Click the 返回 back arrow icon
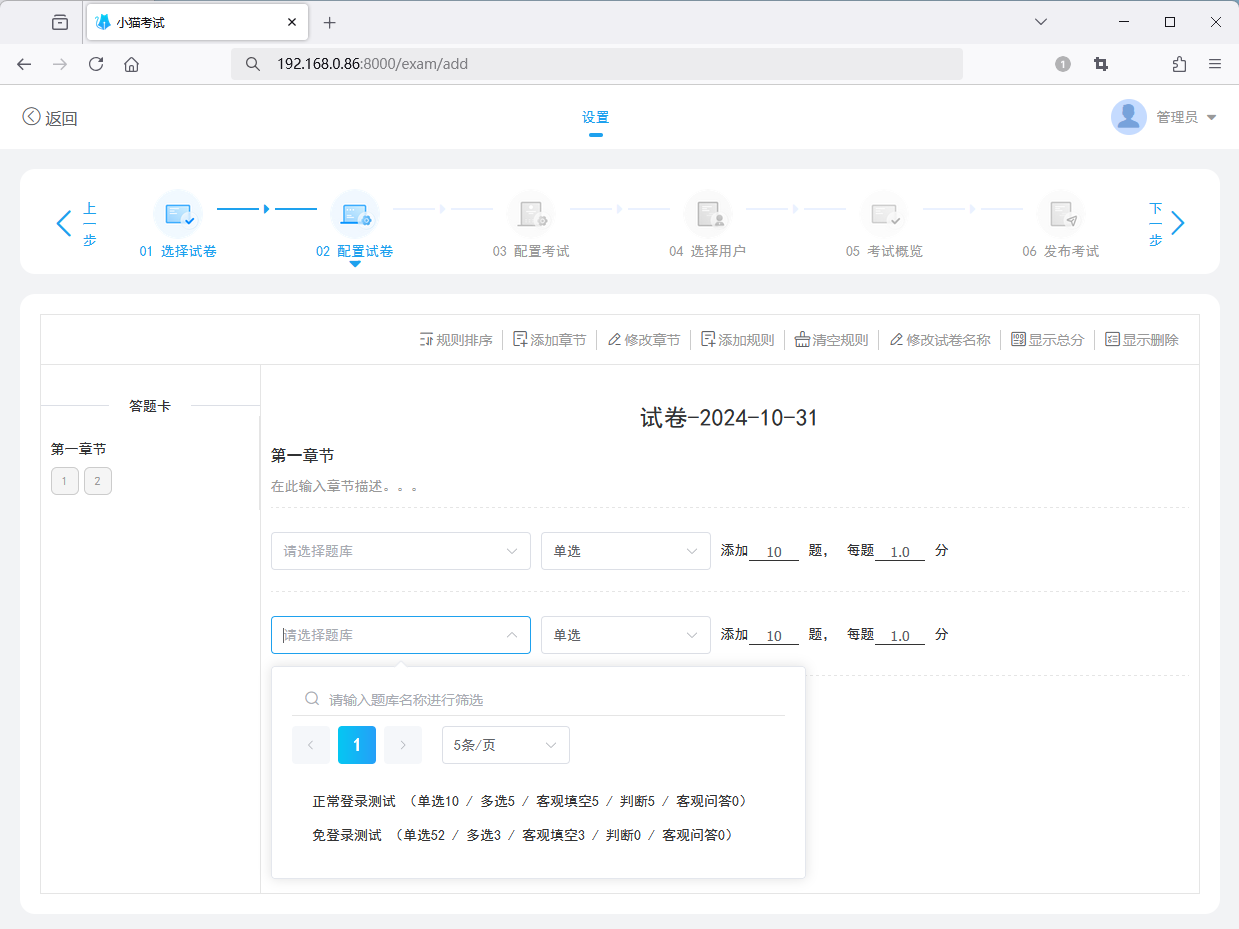This screenshot has height=929, width=1239. tap(32, 117)
